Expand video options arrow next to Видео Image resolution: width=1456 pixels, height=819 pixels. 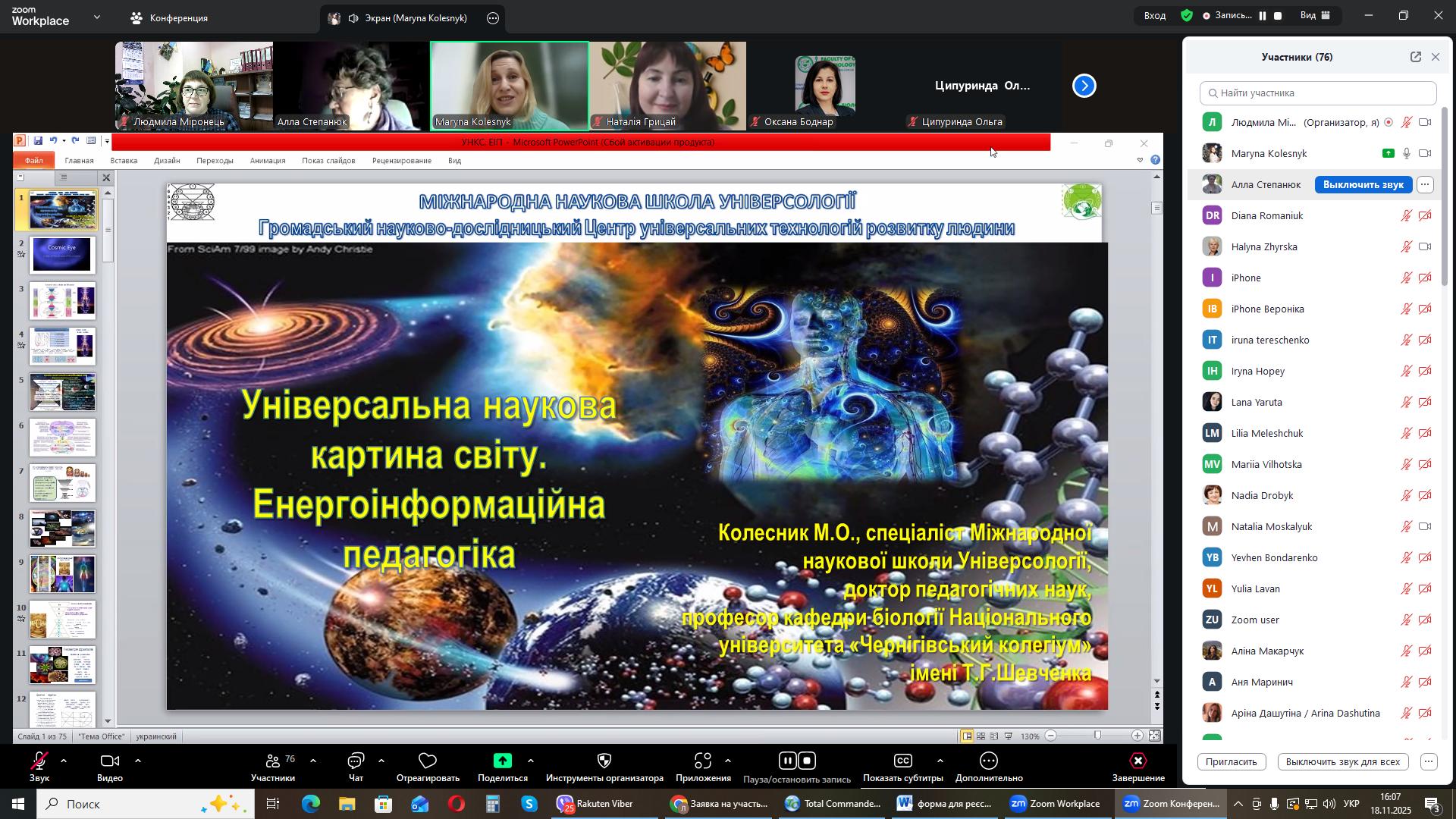pos(138,761)
